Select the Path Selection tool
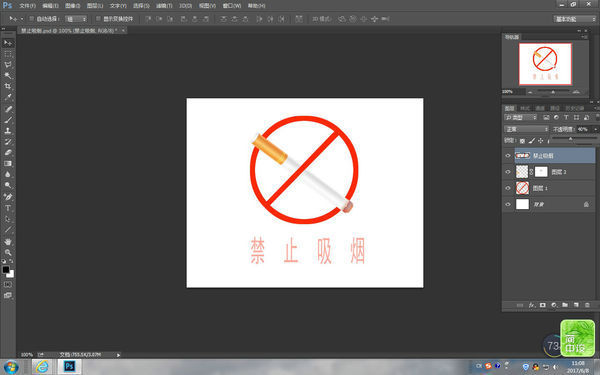 8,219
